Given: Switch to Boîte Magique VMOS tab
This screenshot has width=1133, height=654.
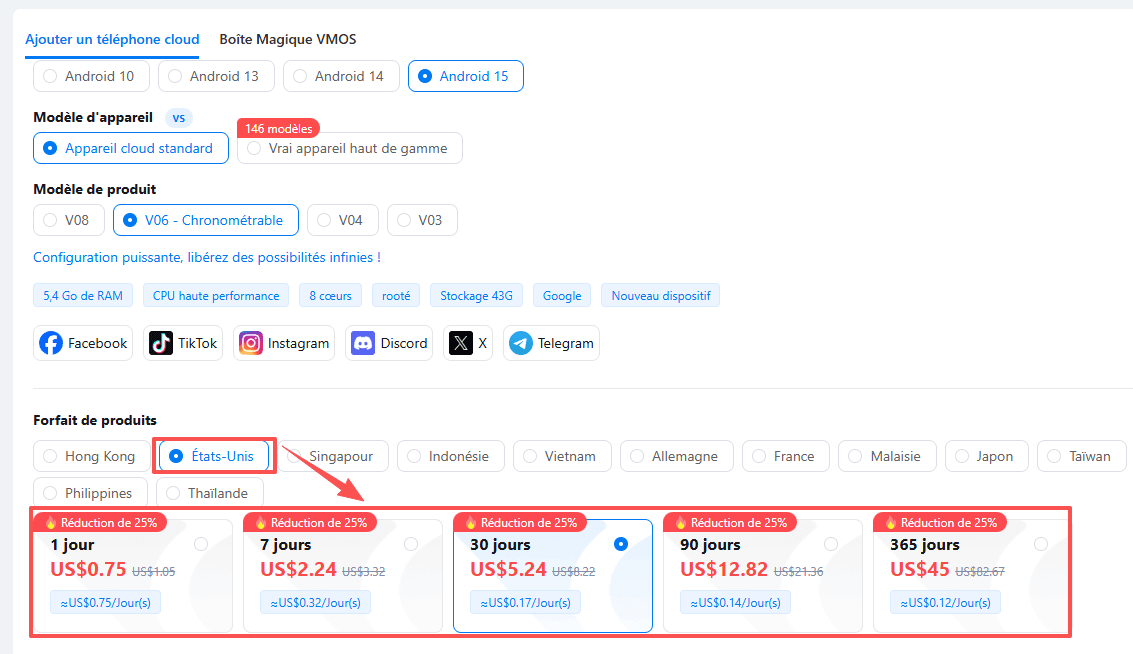Looking at the screenshot, I should point(288,40).
